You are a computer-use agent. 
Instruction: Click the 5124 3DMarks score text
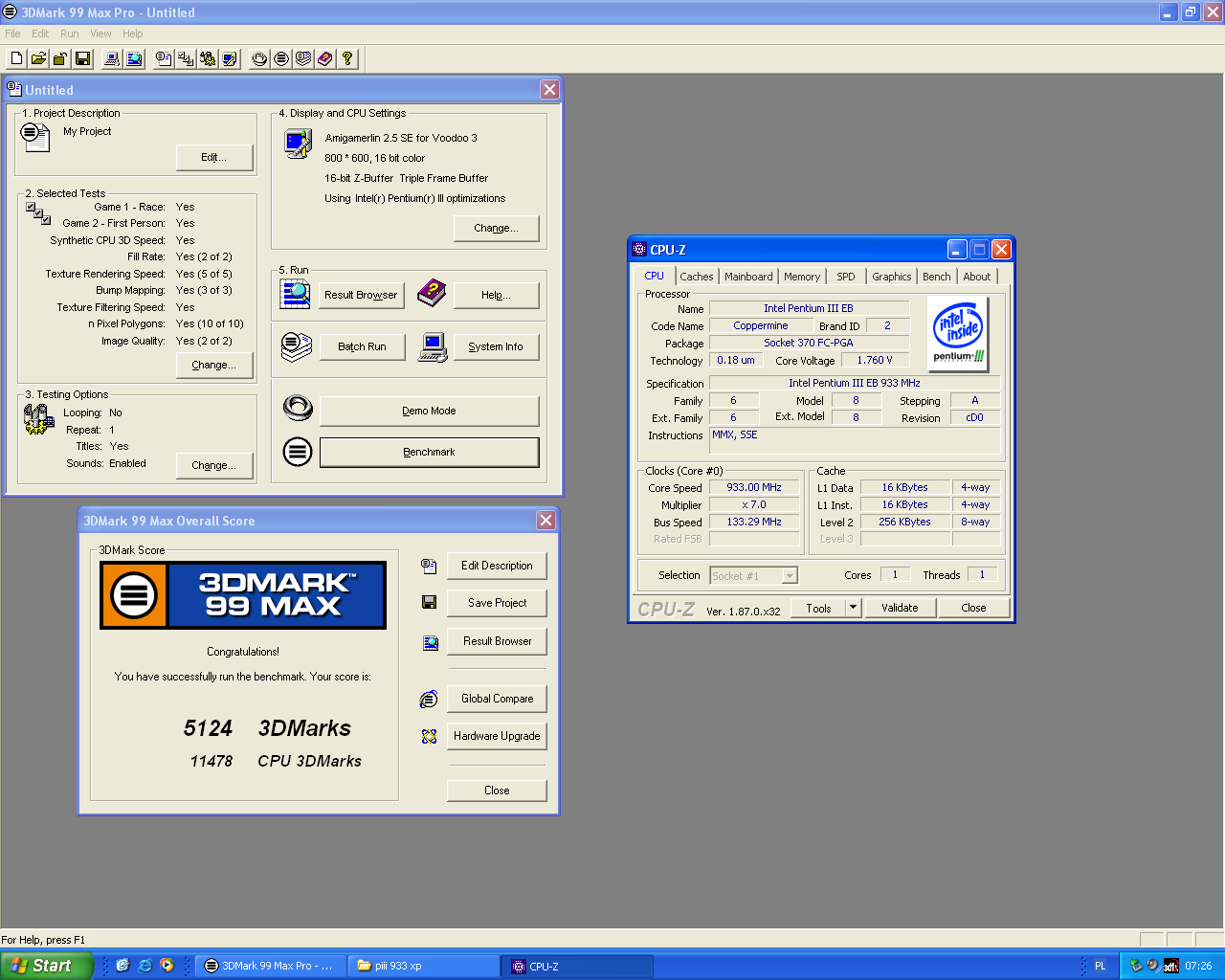click(x=267, y=728)
